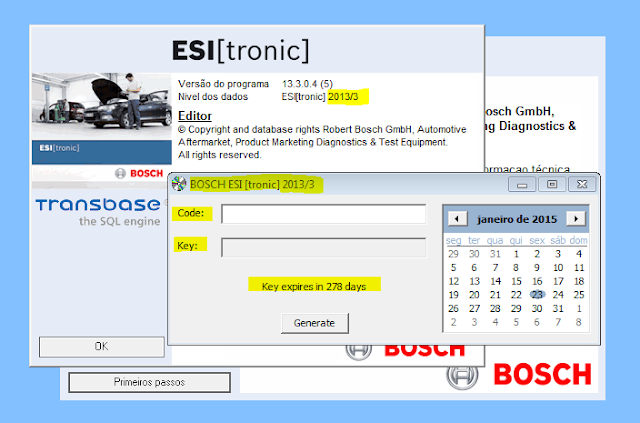Click the Key output field
The width and height of the screenshot is (640, 423).
pos(323,247)
